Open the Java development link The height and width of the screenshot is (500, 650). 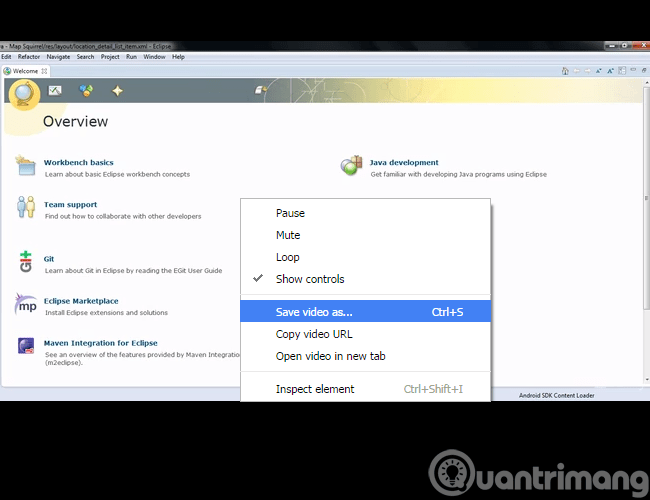point(404,163)
